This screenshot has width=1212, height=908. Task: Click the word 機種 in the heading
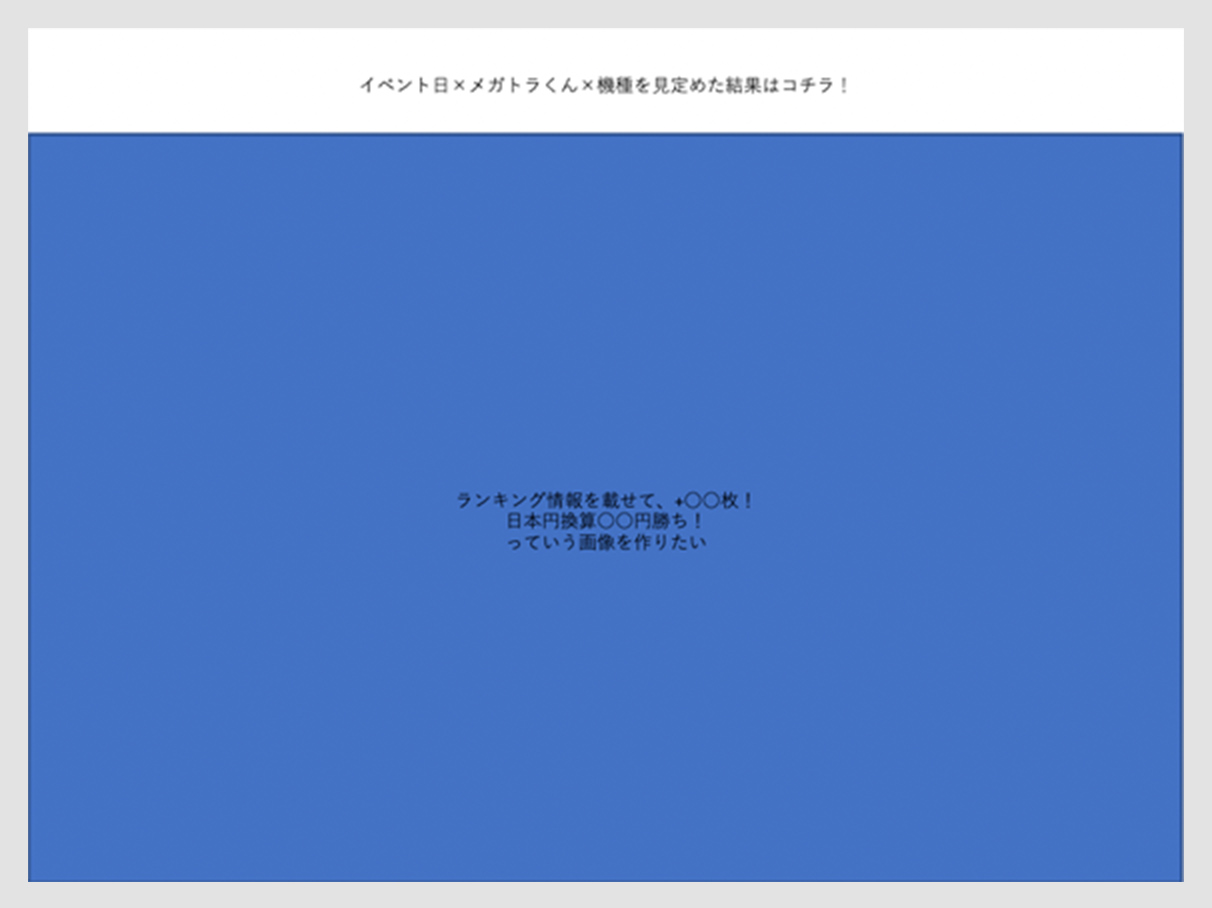[615, 86]
